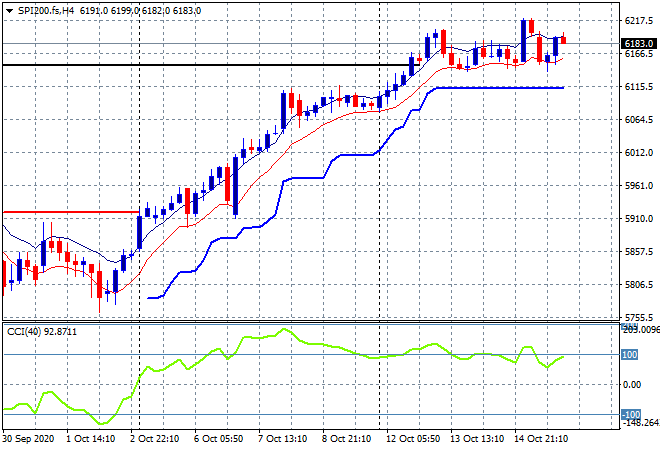
Task: Select the 5755.5 price scale value
Action: [639, 318]
